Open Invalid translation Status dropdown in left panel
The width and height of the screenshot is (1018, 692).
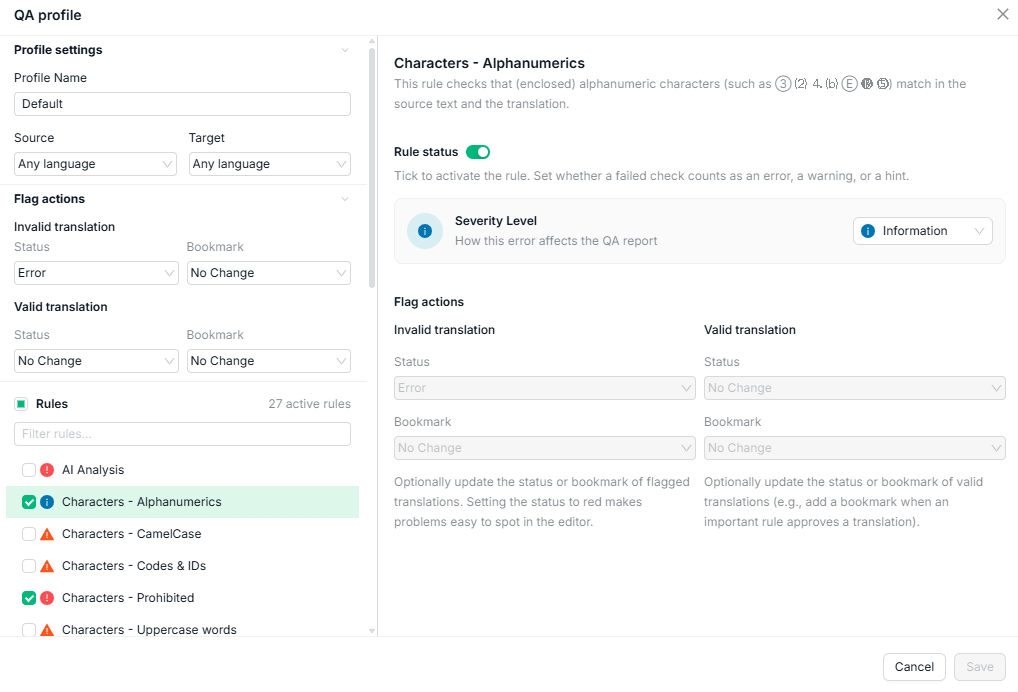pyautogui.click(x=96, y=273)
